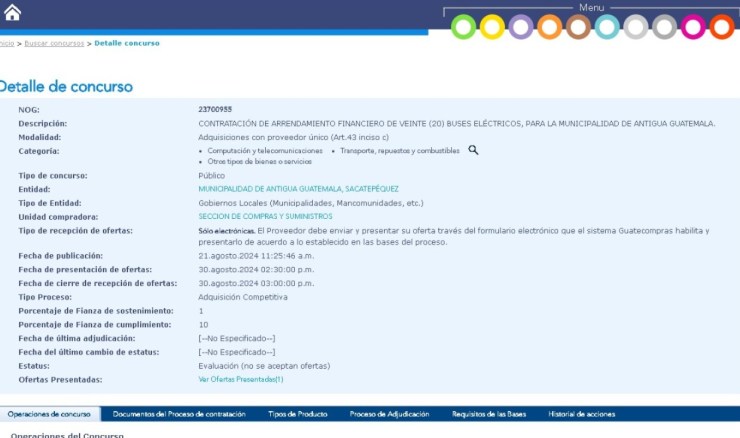Switch to Tipos de Producto tab

pyautogui.click(x=298, y=414)
